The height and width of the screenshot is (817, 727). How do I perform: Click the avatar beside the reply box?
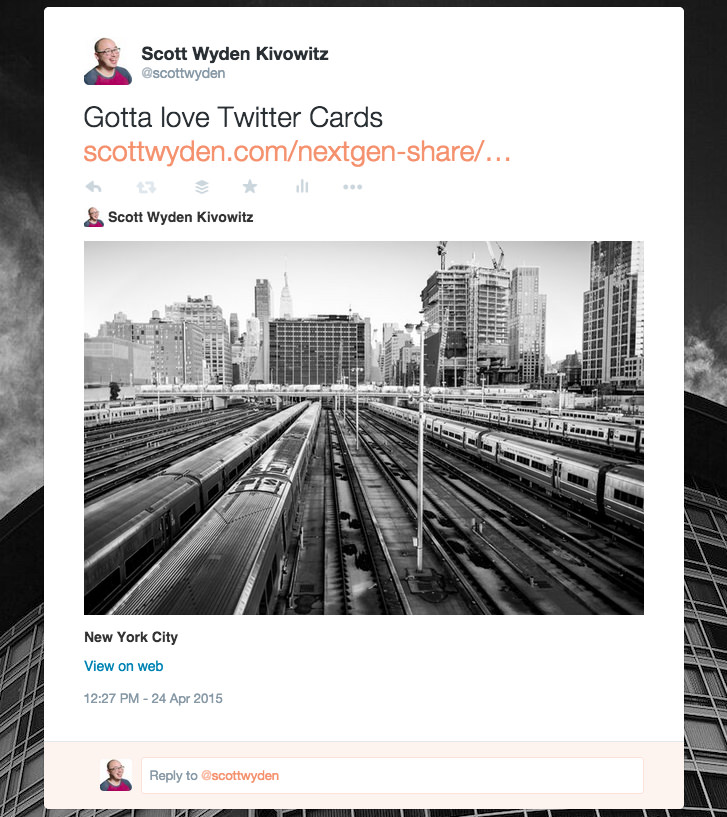pos(116,775)
